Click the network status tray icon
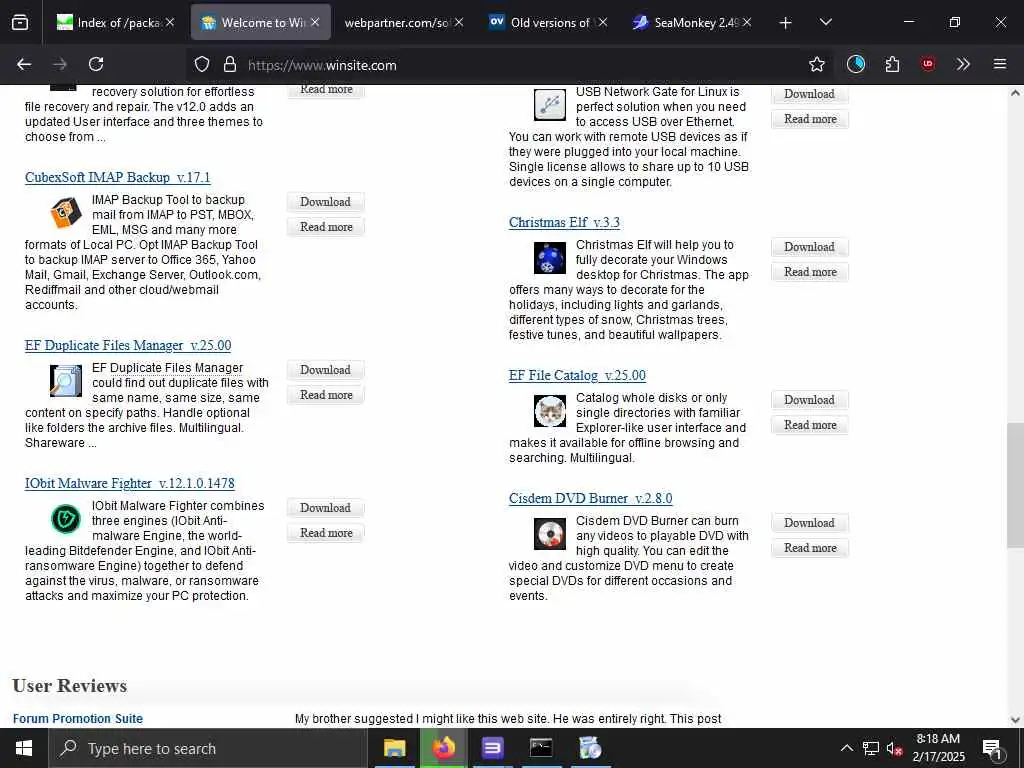Screen dimensions: 1024x768 pyautogui.click(x=871, y=748)
